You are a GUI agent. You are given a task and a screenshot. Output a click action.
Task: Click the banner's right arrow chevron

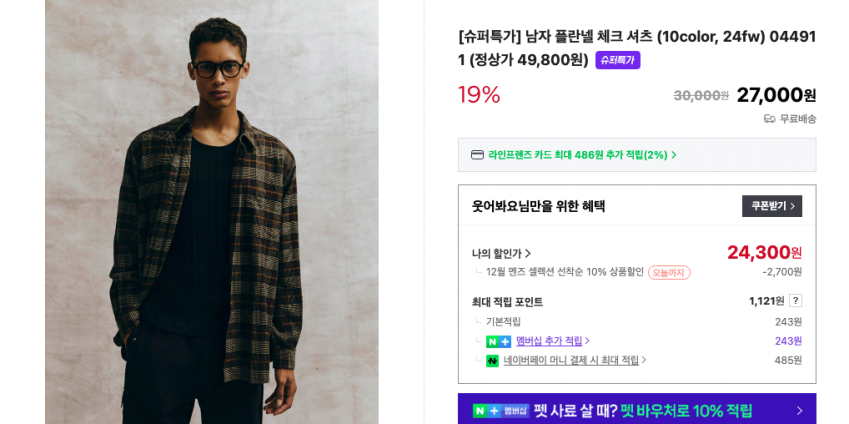tap(799, 411)
